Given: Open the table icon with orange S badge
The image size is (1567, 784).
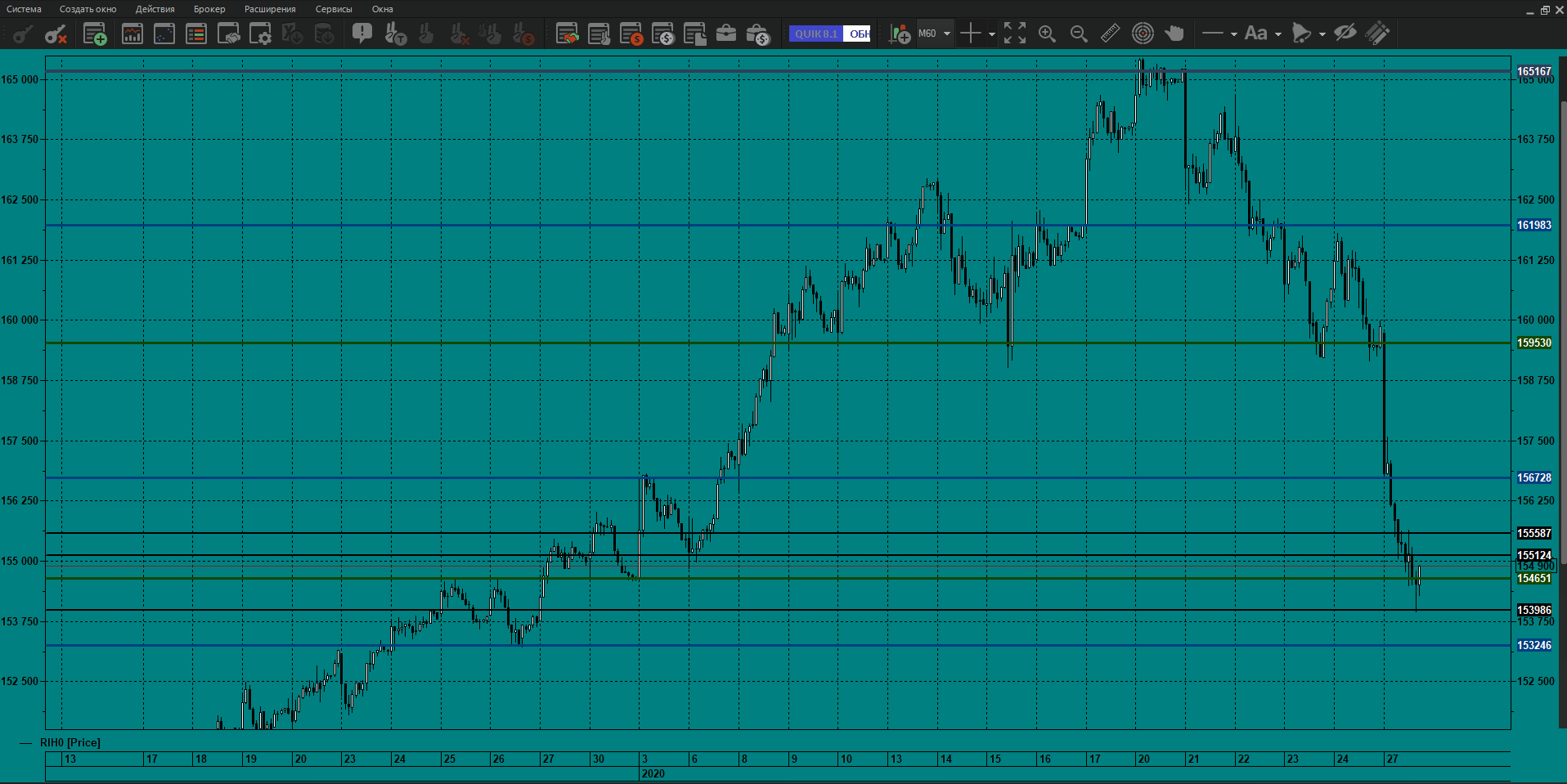Looking at the screenshot, I should 631,34.
